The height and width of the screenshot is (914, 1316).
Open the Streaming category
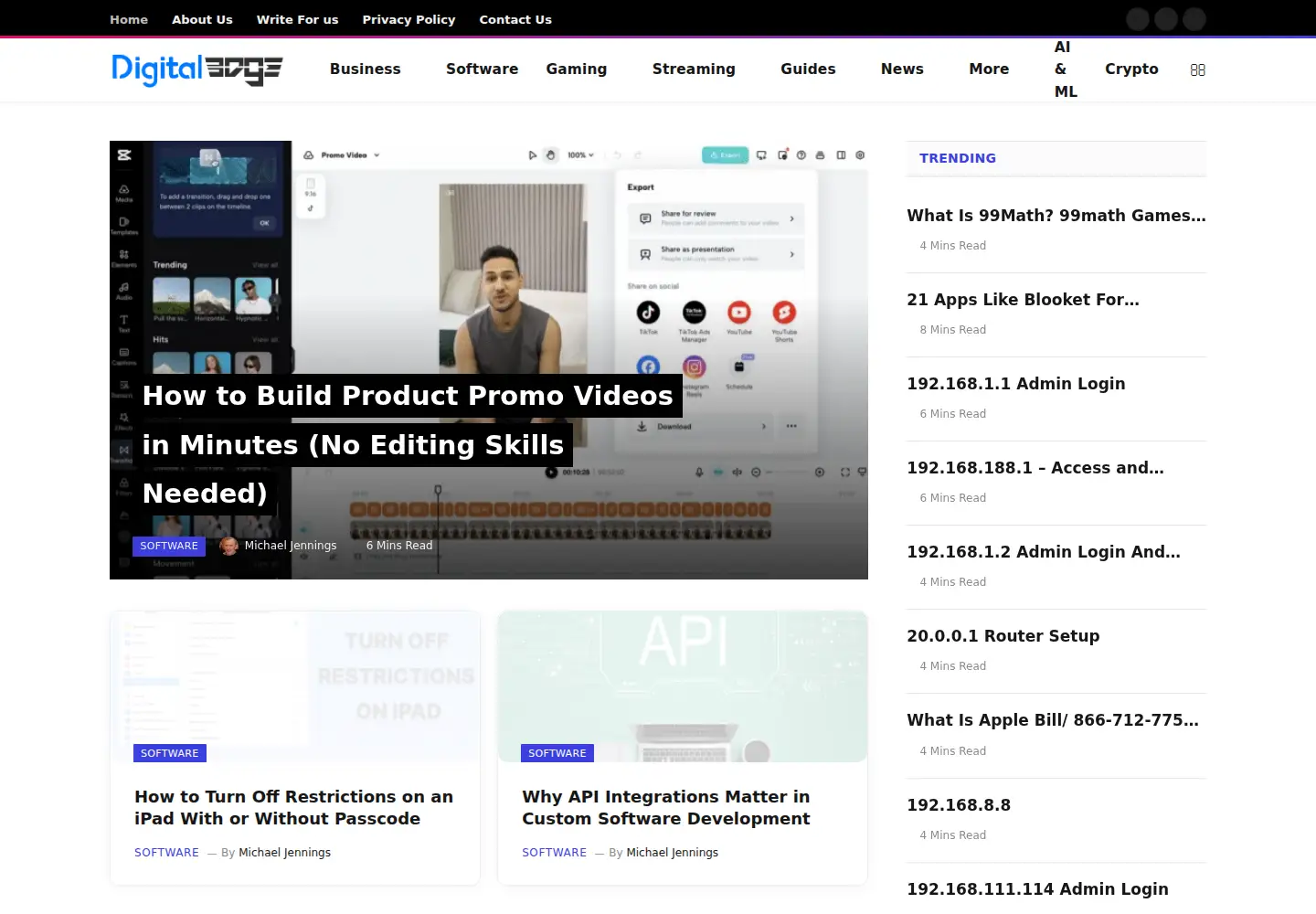[694, 69]
